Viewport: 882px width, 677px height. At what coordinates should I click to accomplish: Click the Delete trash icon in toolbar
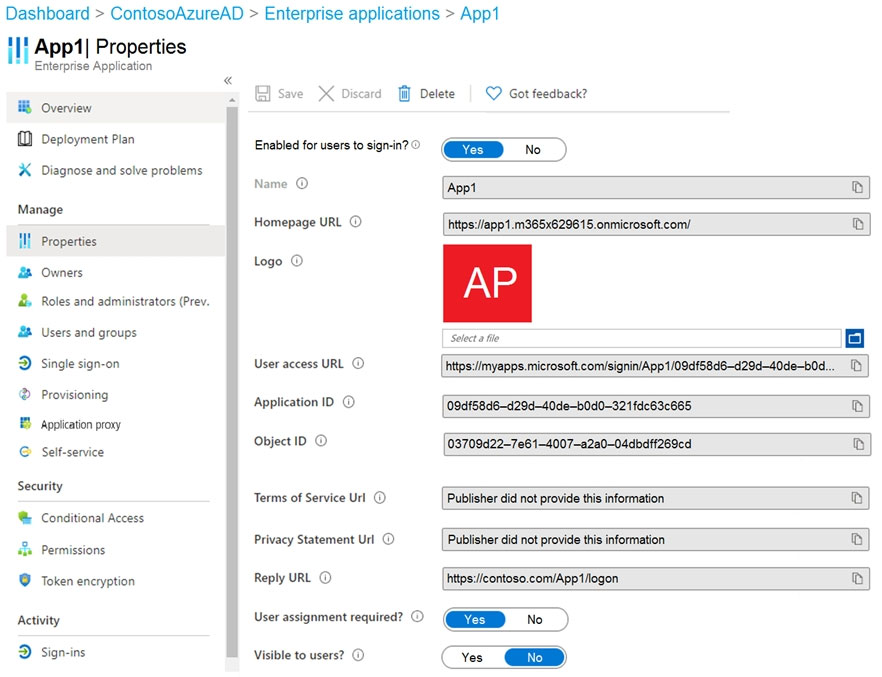[405, 94]
